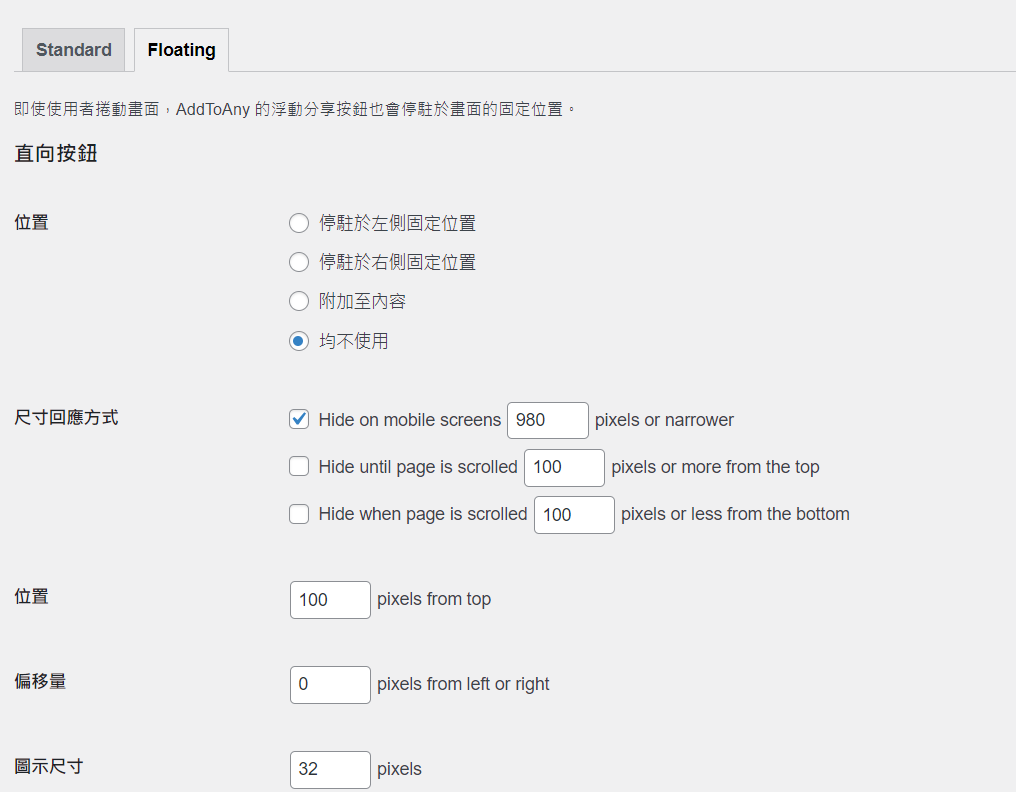The width and height of the screenshot is (1016, 792).
Task: Focus the pixels from top input field
Action: (x=330, y=600)
